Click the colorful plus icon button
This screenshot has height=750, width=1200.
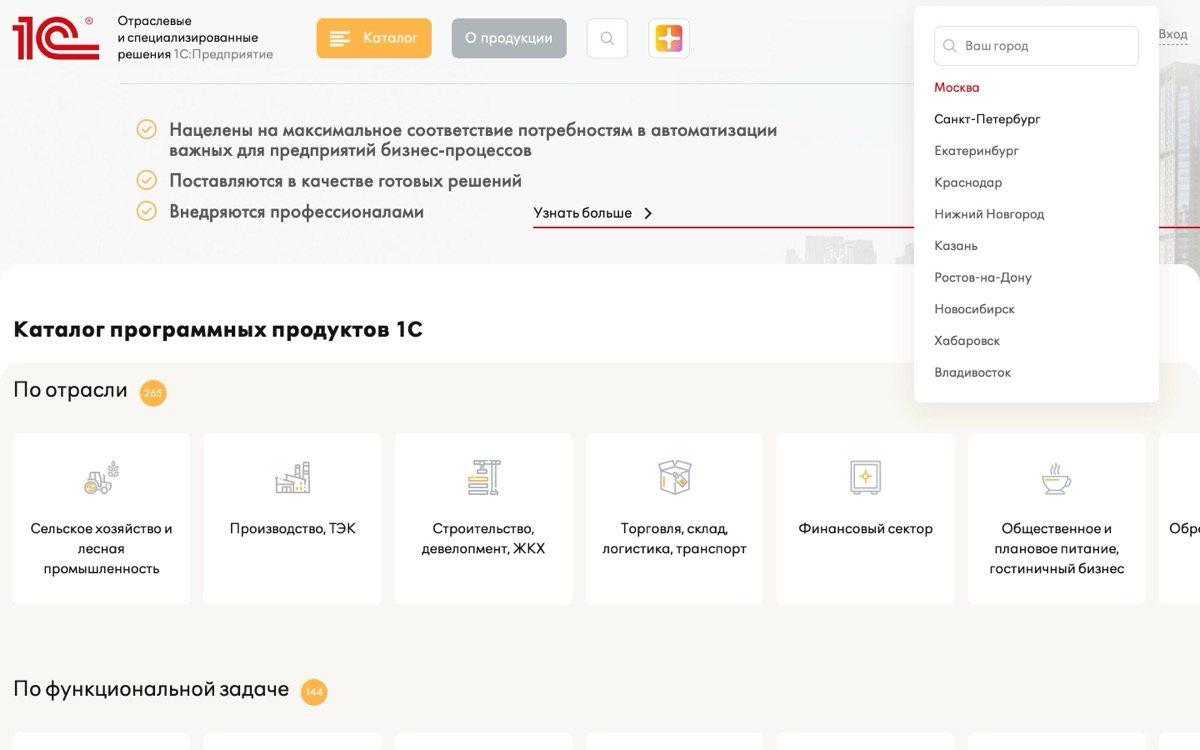tap(669, 39)
